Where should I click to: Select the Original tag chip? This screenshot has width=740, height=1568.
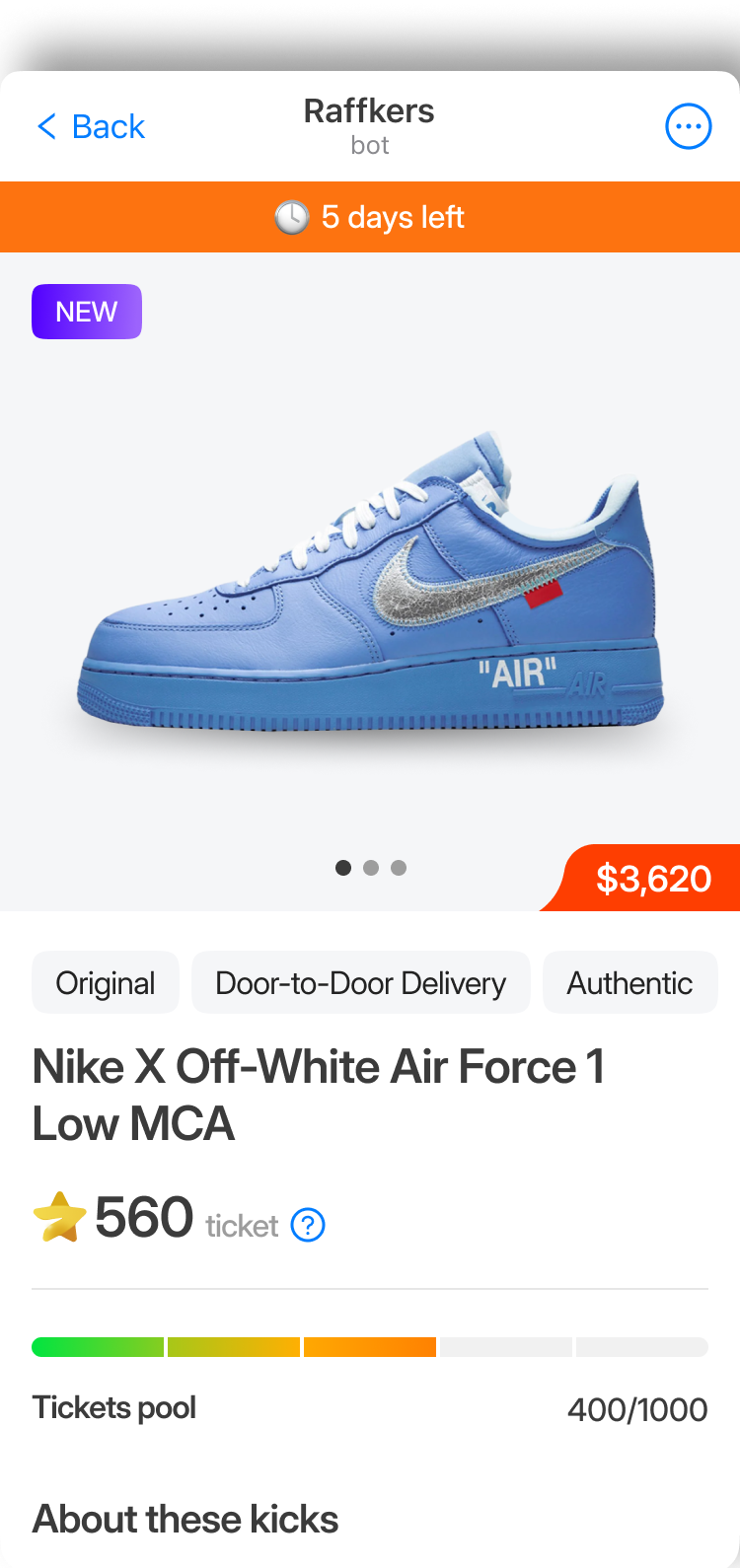coord(106,982)
